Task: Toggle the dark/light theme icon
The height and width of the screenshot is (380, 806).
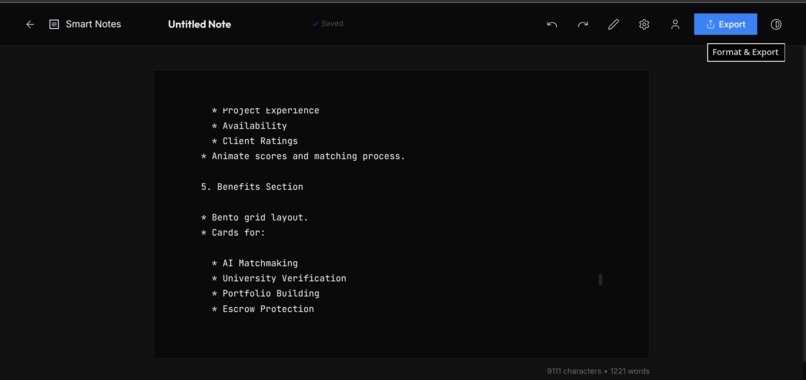Action: pyautogui.click(x=776, y=24)
